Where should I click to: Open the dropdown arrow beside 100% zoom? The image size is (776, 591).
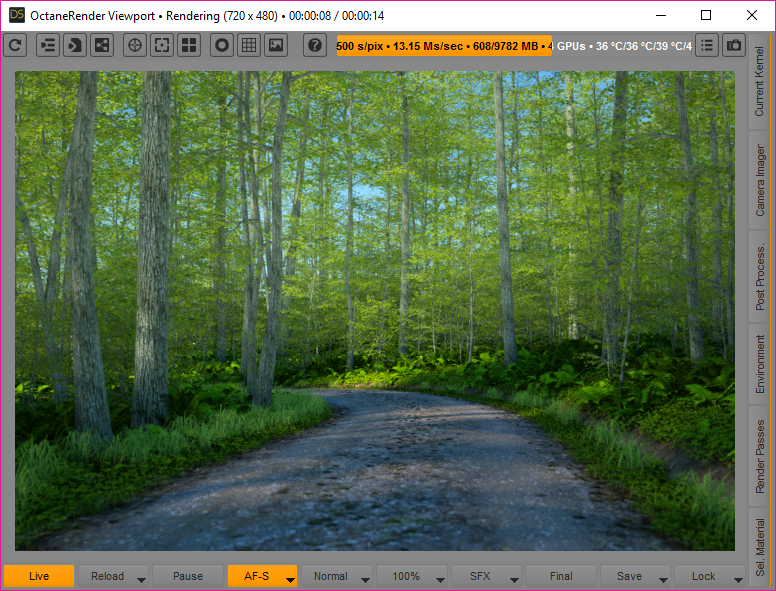click(x=440, y=579)
